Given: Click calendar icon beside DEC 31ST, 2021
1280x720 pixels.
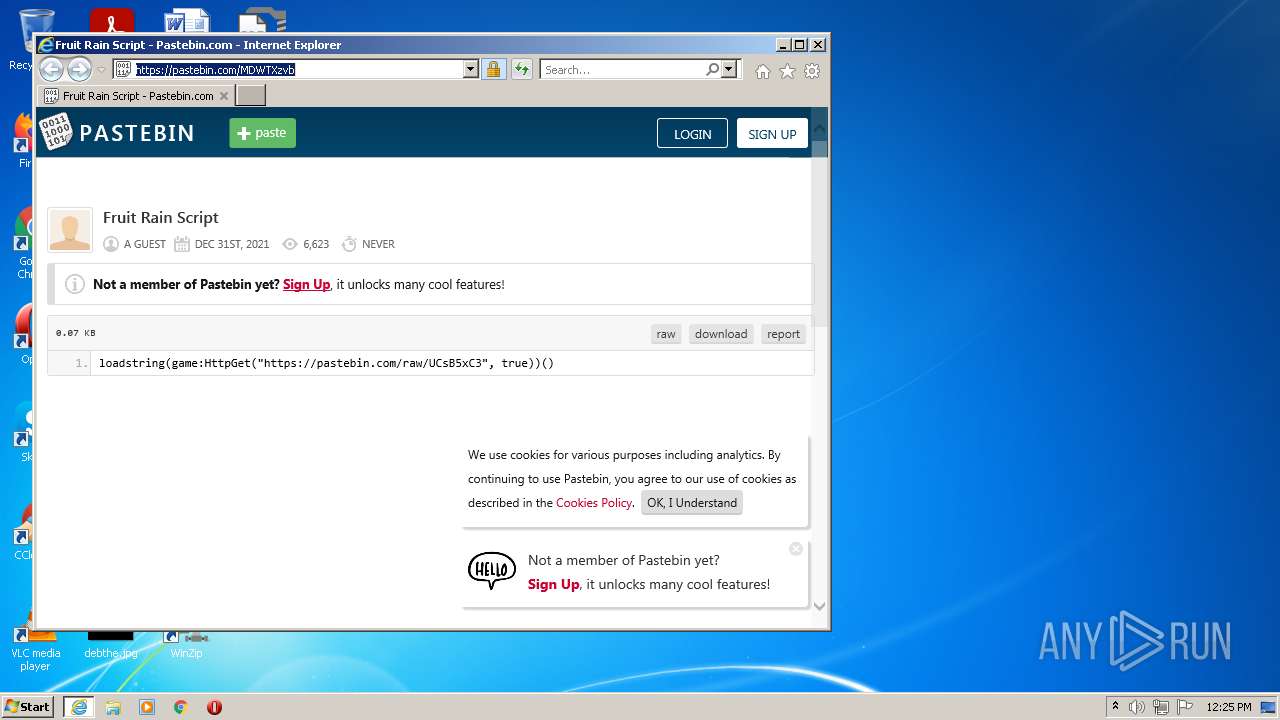Looking at the screenshot, I should (182, 244).
